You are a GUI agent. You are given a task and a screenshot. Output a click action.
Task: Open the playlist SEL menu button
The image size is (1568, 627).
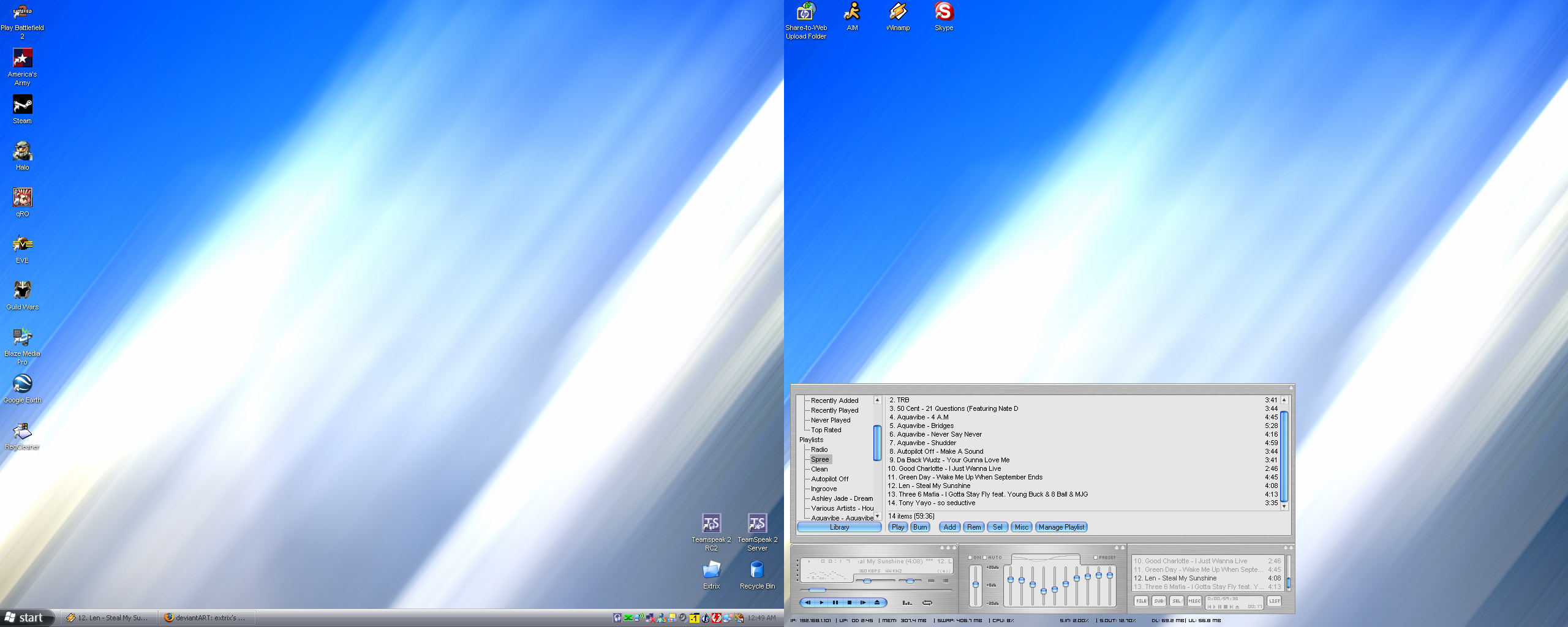[1177, 601]
